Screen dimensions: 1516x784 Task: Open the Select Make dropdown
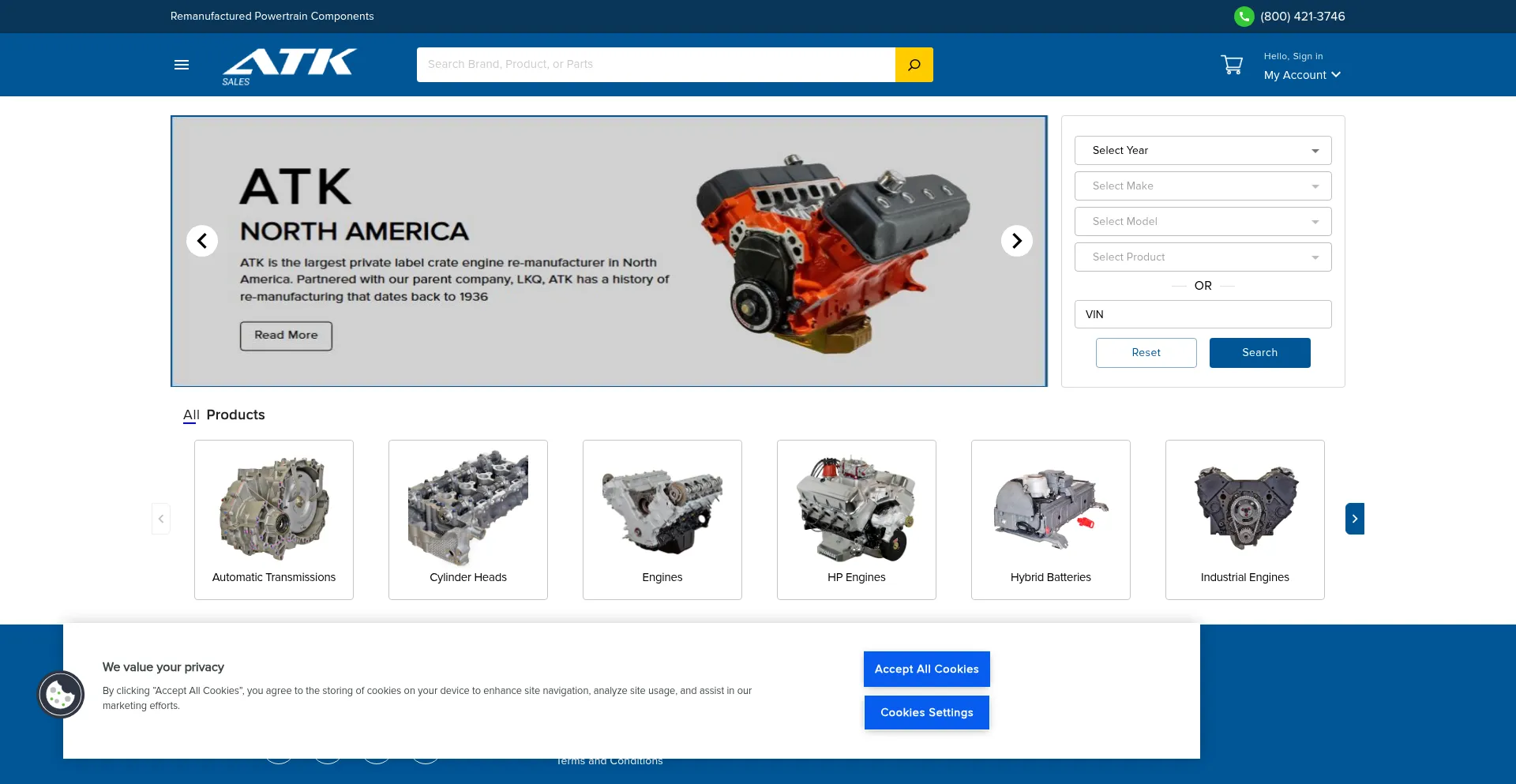(1203, 186)
